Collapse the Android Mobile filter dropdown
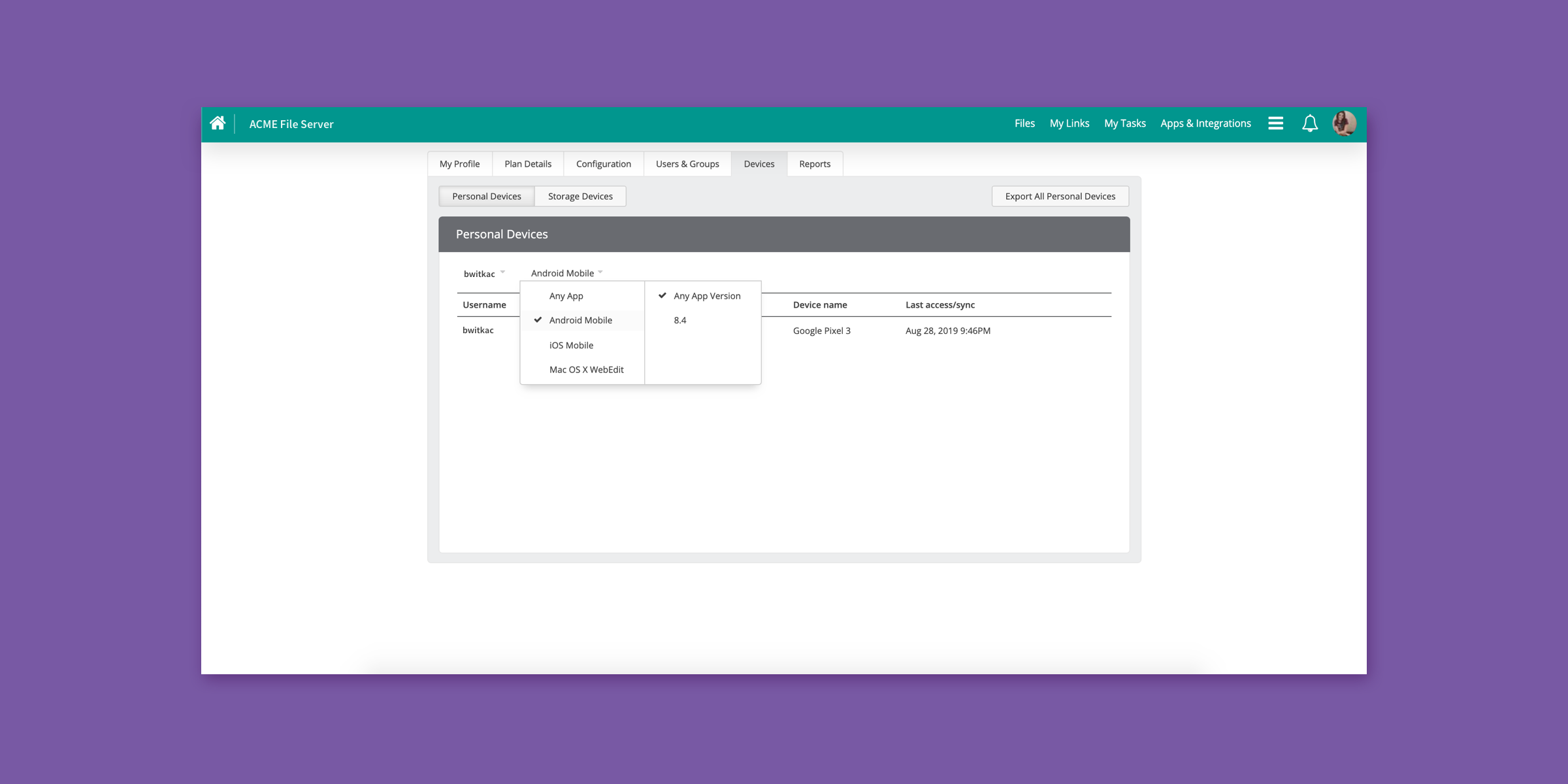1568x784 pixels. 566,273
